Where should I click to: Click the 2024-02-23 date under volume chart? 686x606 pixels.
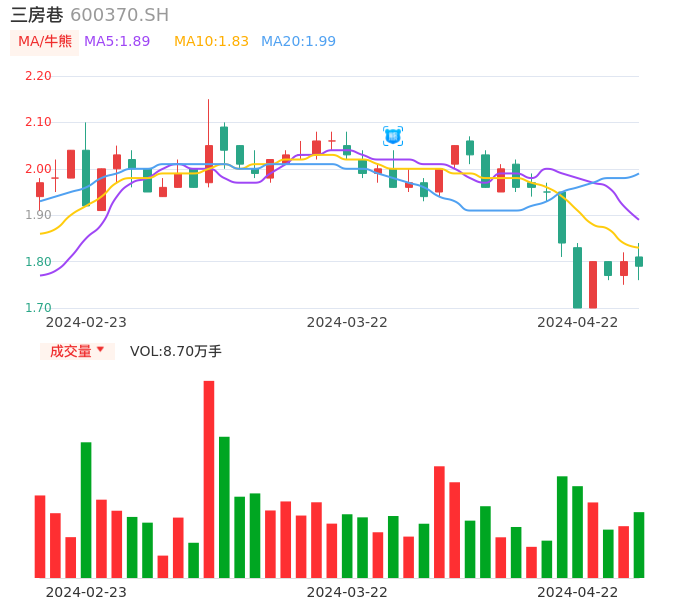(86, 591)
